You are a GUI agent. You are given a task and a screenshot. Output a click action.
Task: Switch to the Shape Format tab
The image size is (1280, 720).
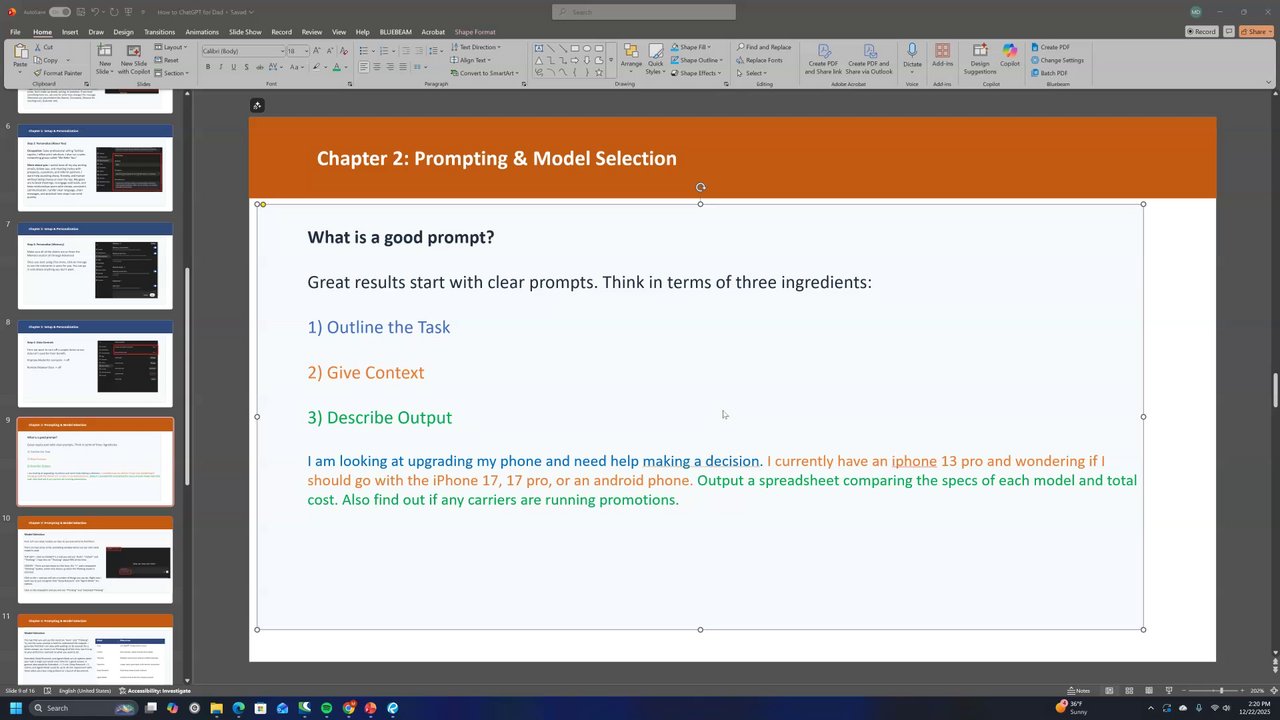pos(474,32)
